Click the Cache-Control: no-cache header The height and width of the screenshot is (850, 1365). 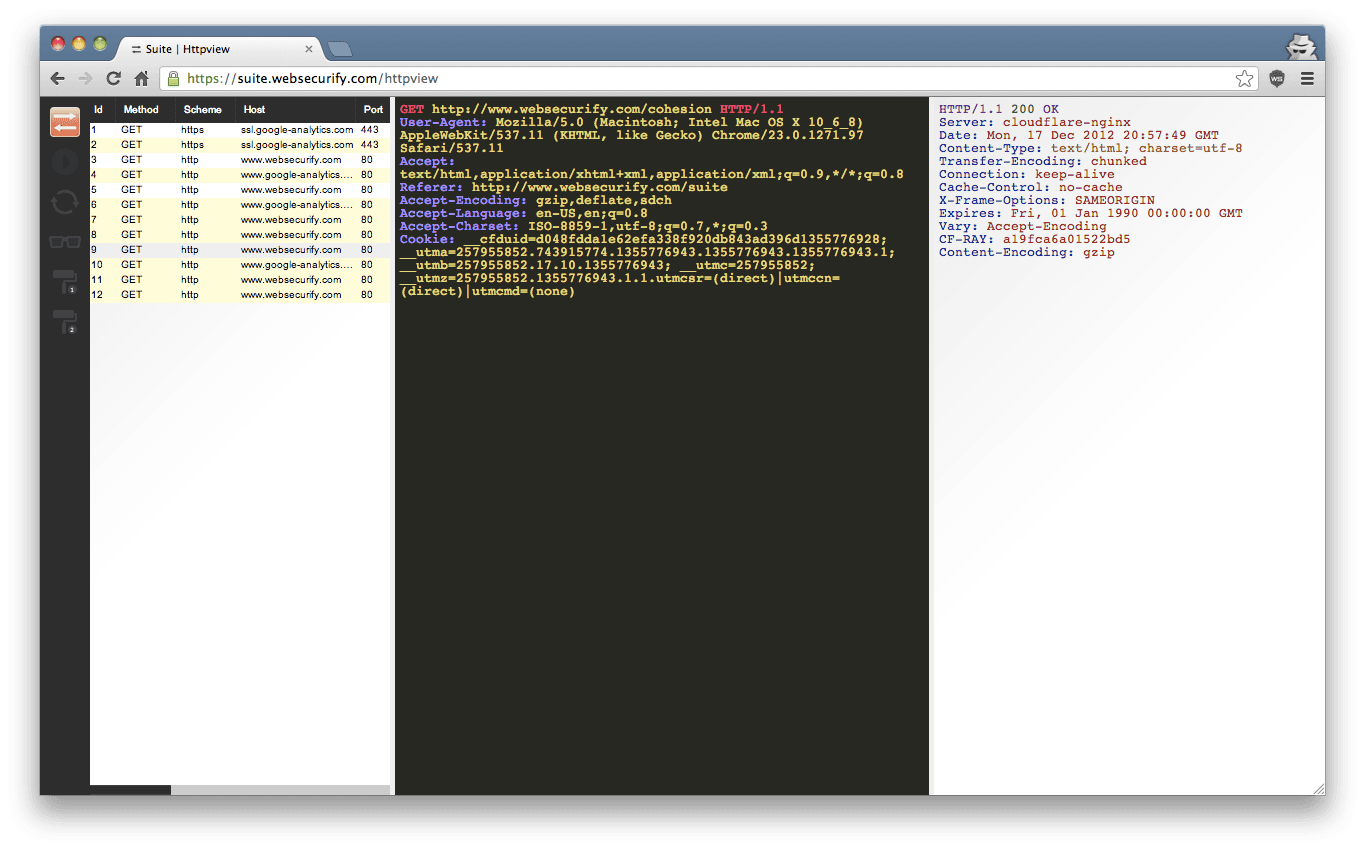1030,187
